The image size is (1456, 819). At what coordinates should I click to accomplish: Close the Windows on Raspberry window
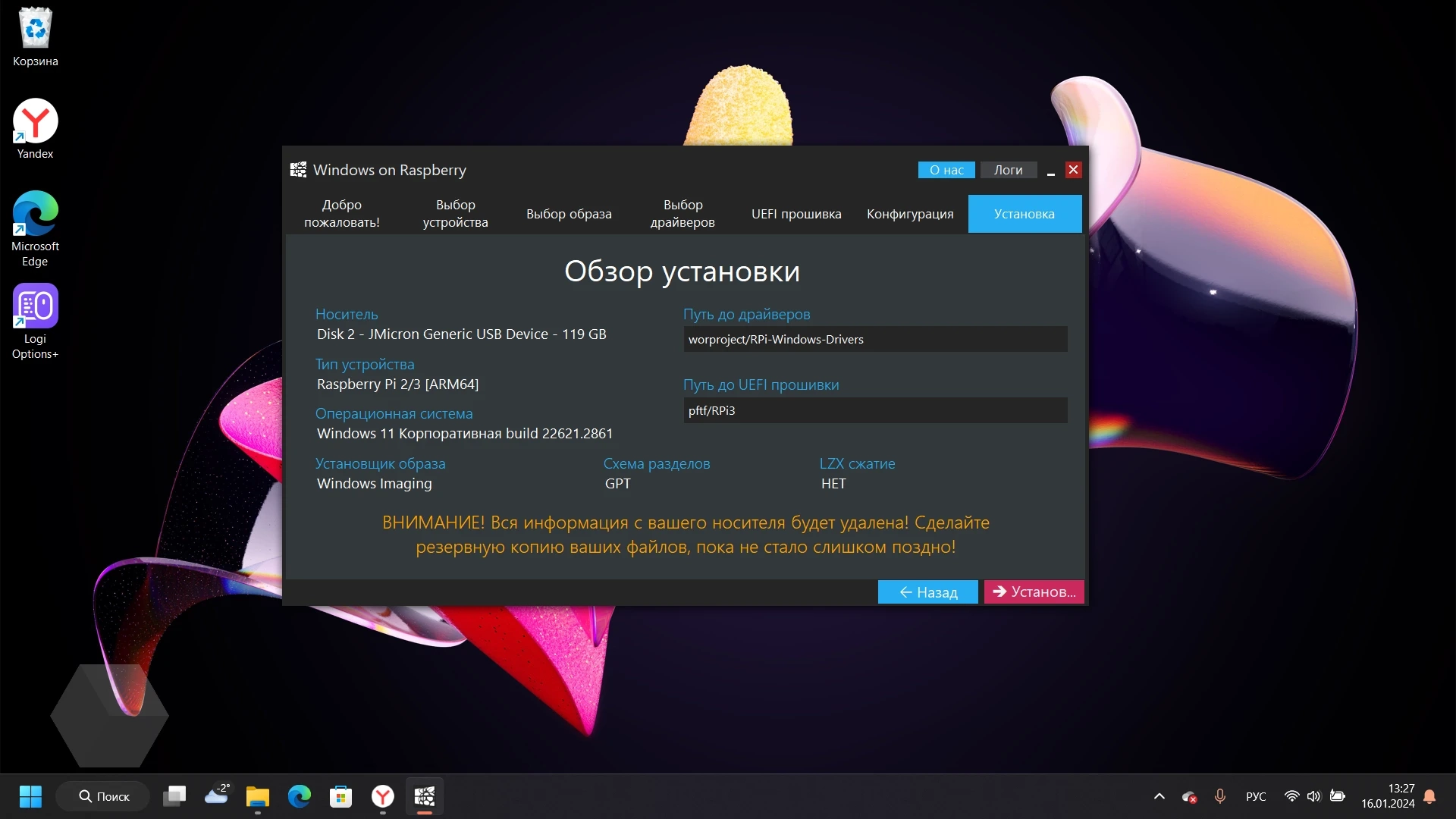1074,170
